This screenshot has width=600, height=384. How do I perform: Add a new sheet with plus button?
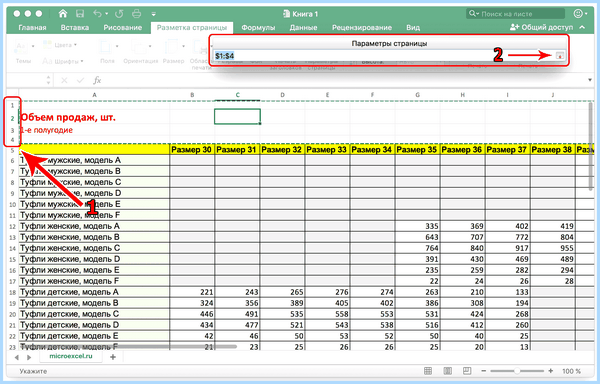point(113,357)
